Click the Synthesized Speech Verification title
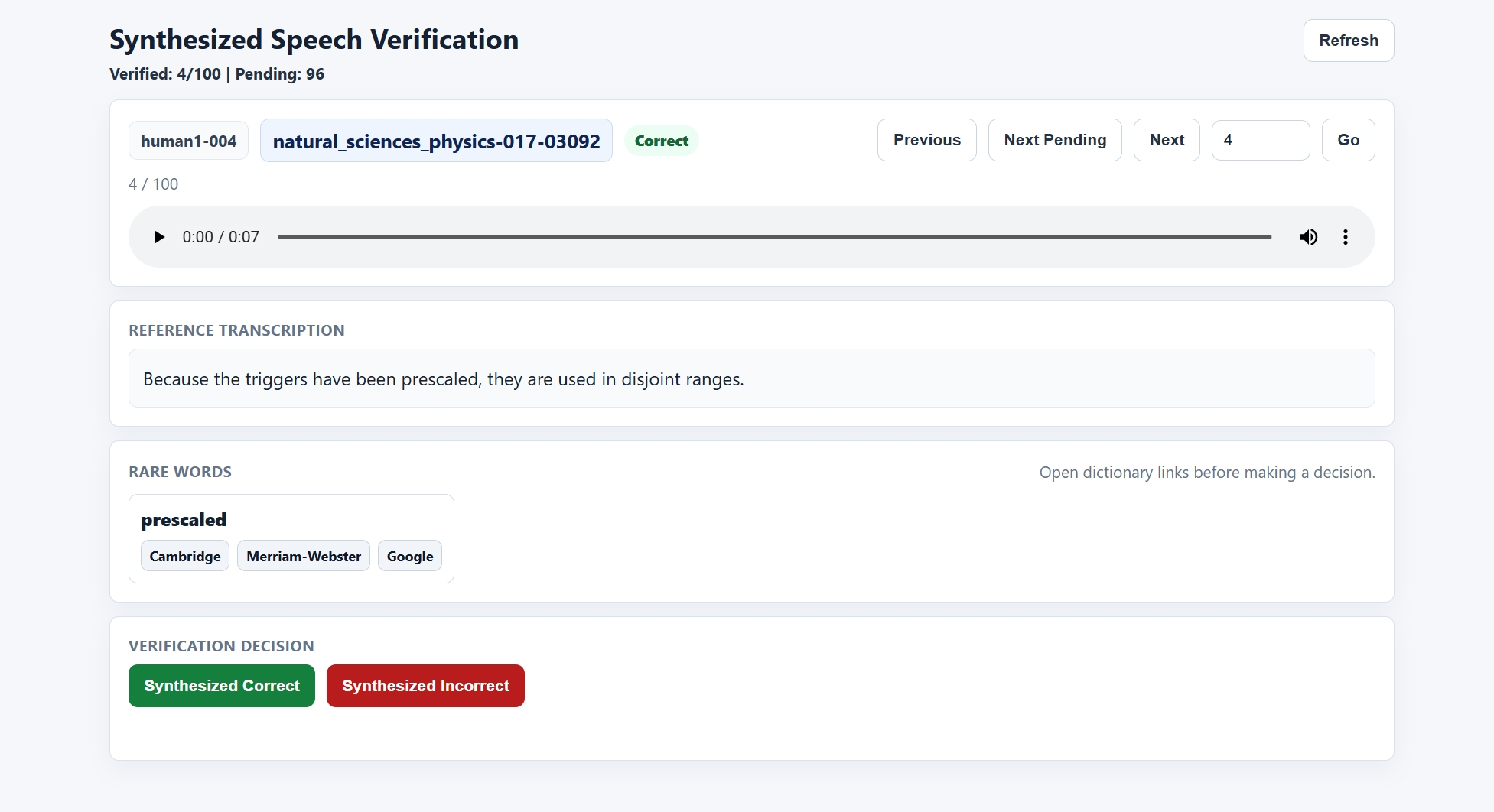This screenshot has width=1494, height=812. pos(314,40)
